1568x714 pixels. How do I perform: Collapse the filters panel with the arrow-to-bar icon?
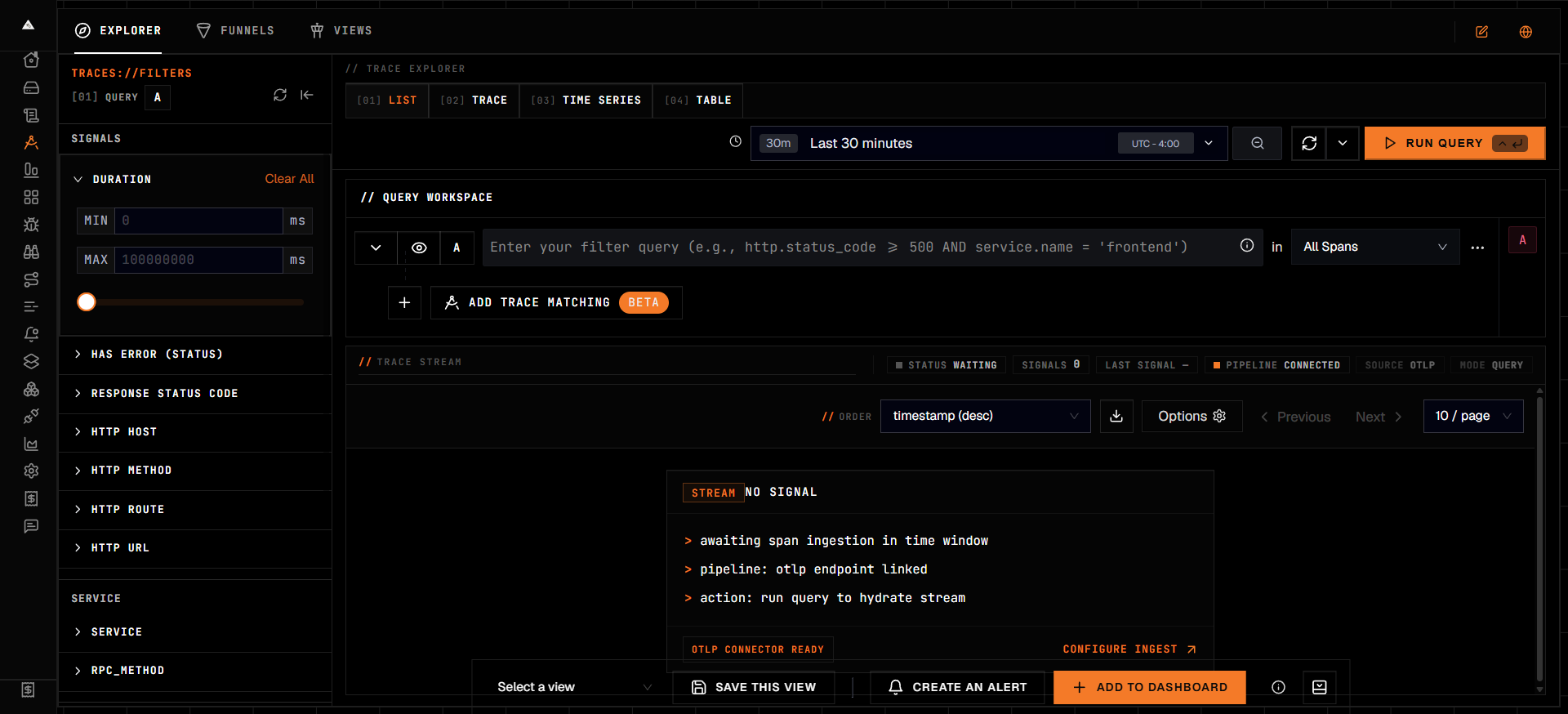click(307, 95)
